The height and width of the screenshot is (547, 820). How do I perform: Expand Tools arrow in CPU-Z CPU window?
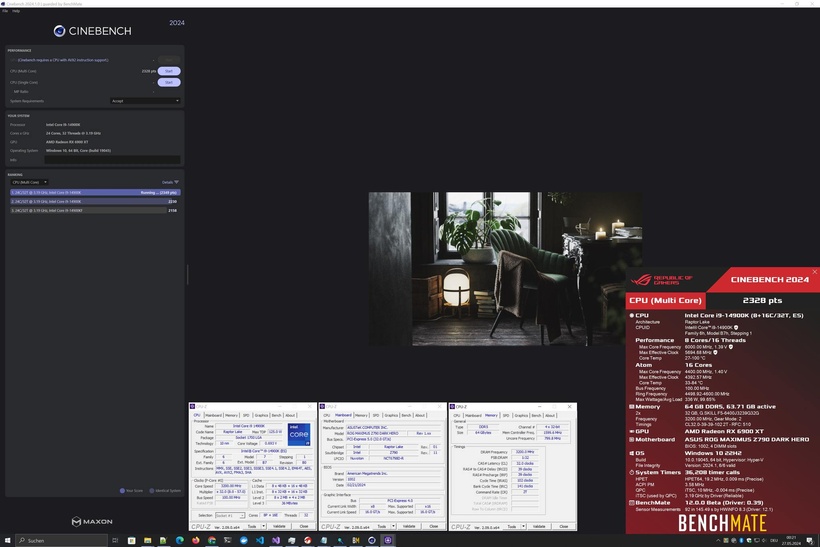tap(263, 527)
